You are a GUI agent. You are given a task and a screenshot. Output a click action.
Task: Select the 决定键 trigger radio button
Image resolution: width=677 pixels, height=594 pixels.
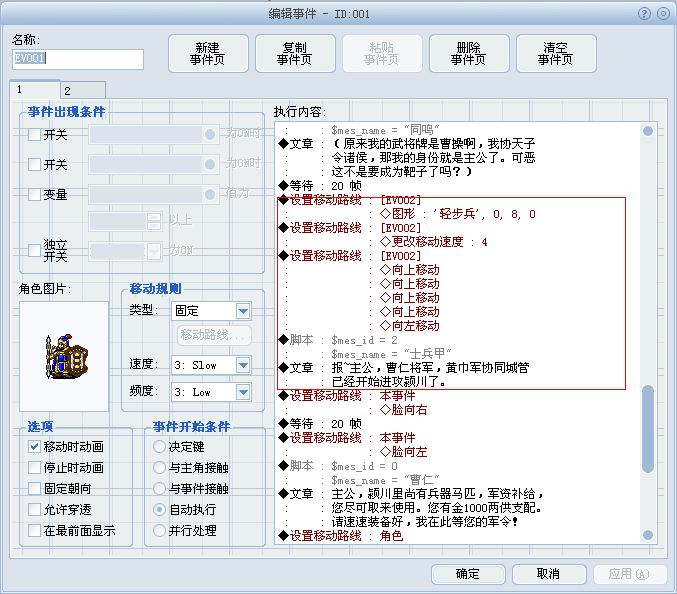coord(159,446)
